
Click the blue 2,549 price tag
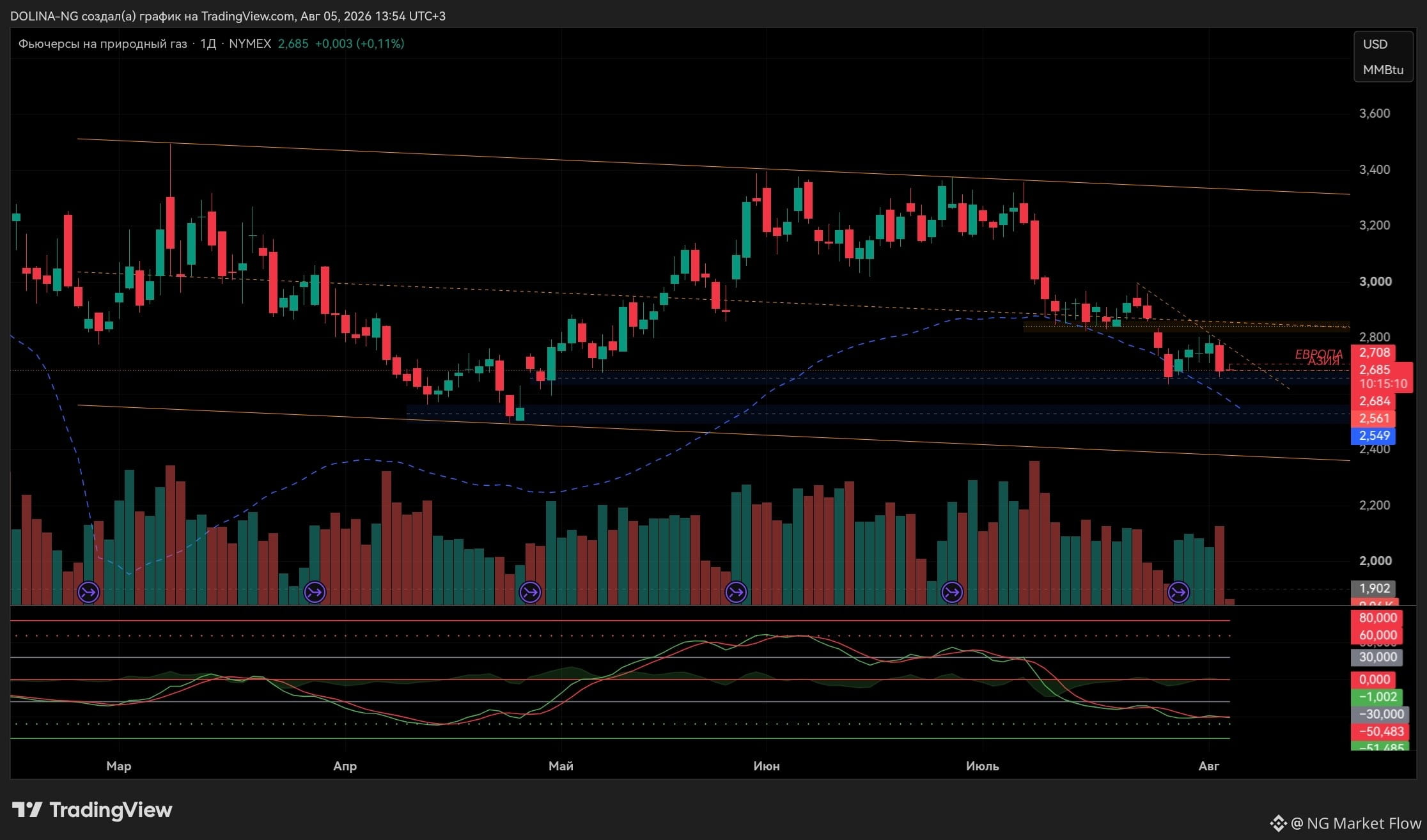click(x=1373, y=435)
